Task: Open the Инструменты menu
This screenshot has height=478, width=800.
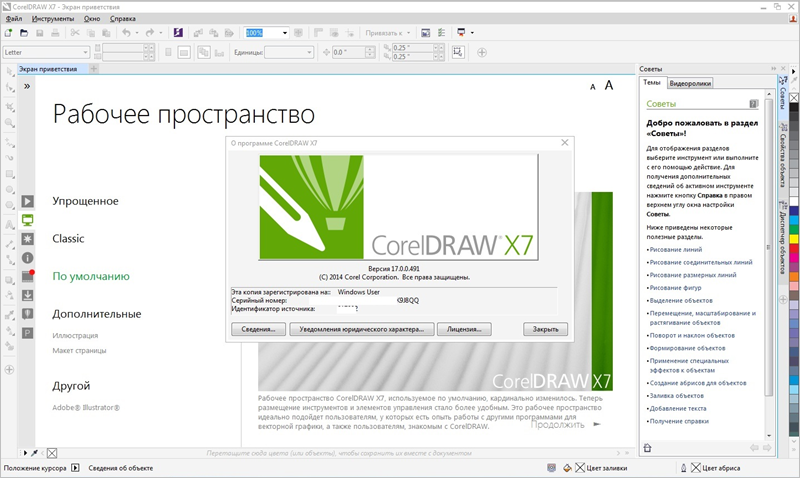Action: point(53,19)
